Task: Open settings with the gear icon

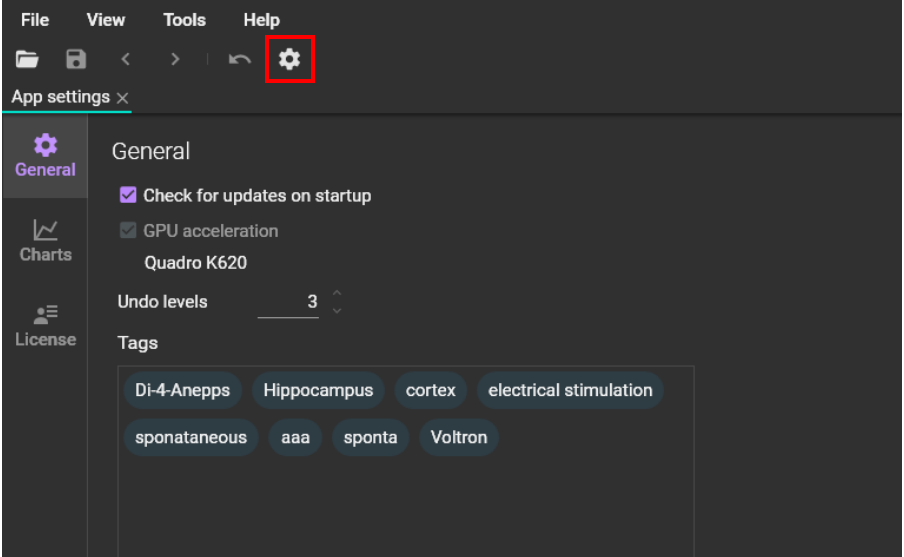Action: (289, 60)
